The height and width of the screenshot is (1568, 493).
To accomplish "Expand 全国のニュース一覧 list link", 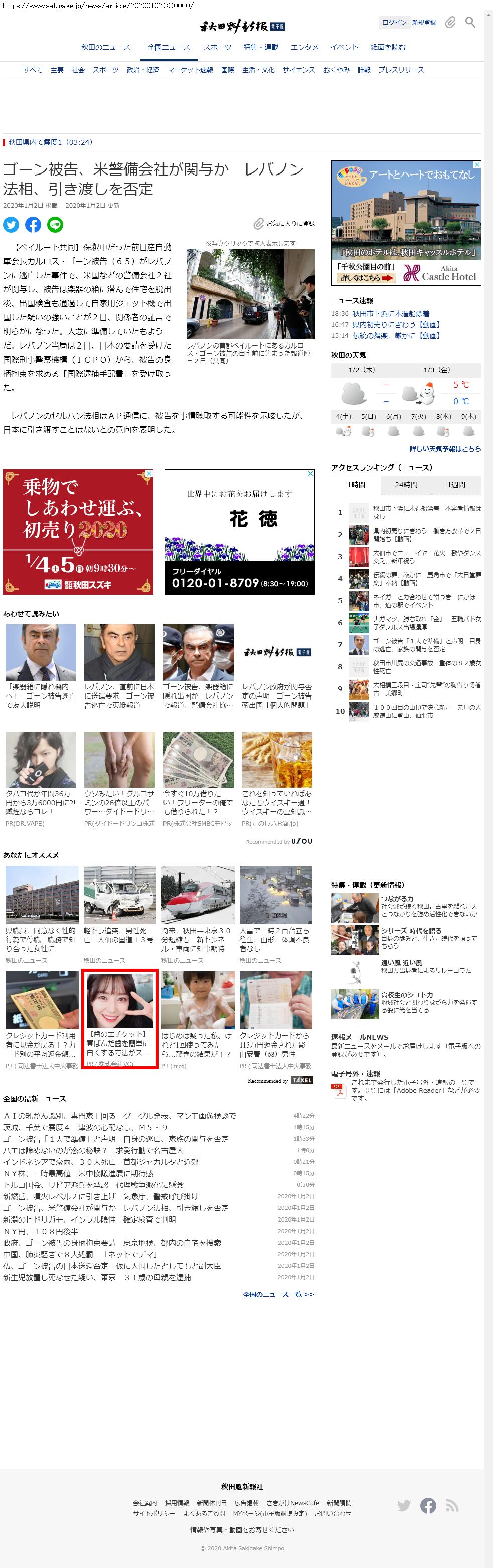I will pyautogui.click(x=279, y=1294).
